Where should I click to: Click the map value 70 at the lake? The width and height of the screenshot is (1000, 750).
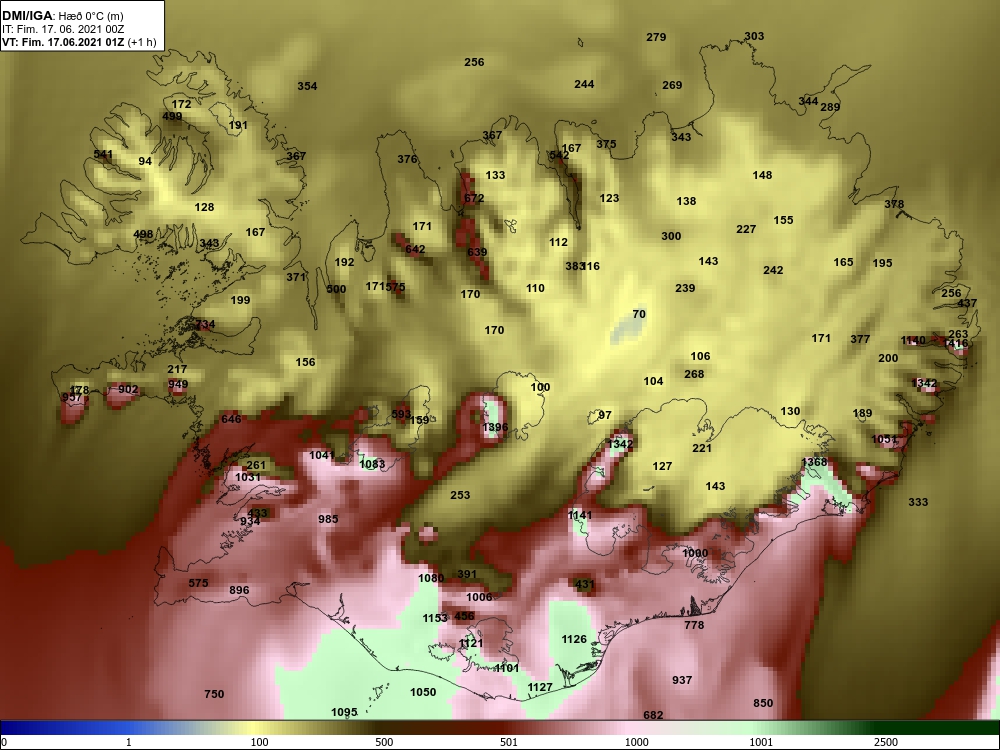(639, 314)
